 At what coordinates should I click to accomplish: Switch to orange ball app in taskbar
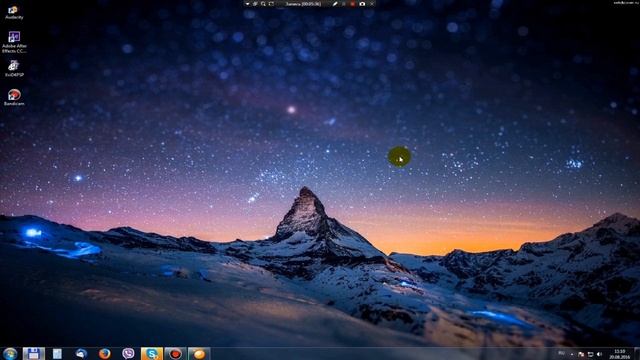[199, 353]
